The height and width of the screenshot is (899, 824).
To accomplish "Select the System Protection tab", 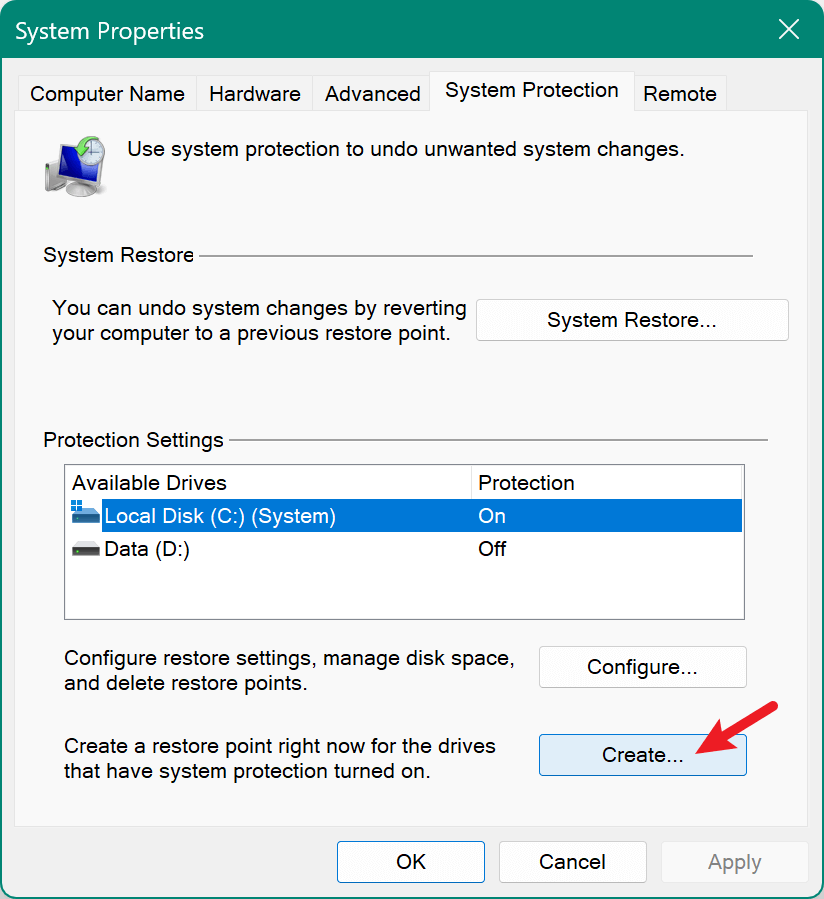I will [531, 90].
